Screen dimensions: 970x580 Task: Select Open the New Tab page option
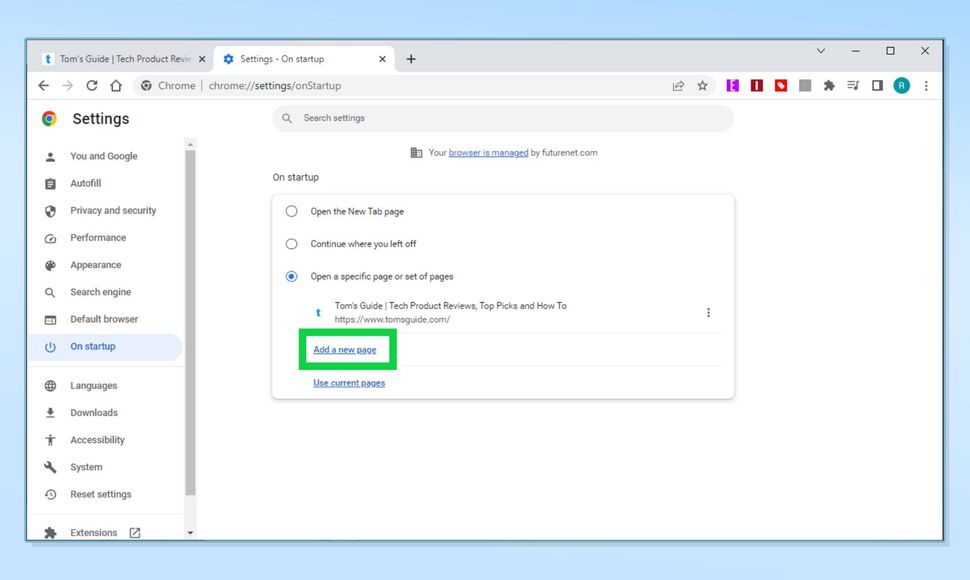[291, 211]
